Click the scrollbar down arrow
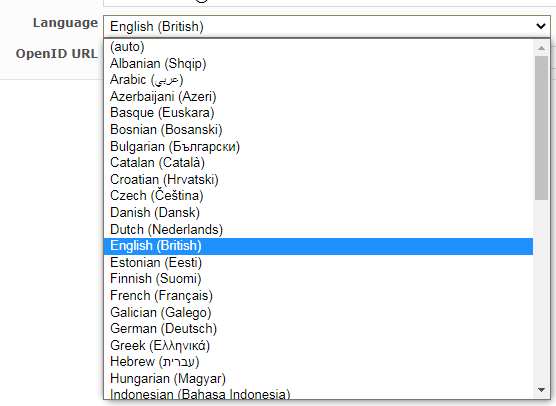556x406 pixels. (x=541, y=390)
